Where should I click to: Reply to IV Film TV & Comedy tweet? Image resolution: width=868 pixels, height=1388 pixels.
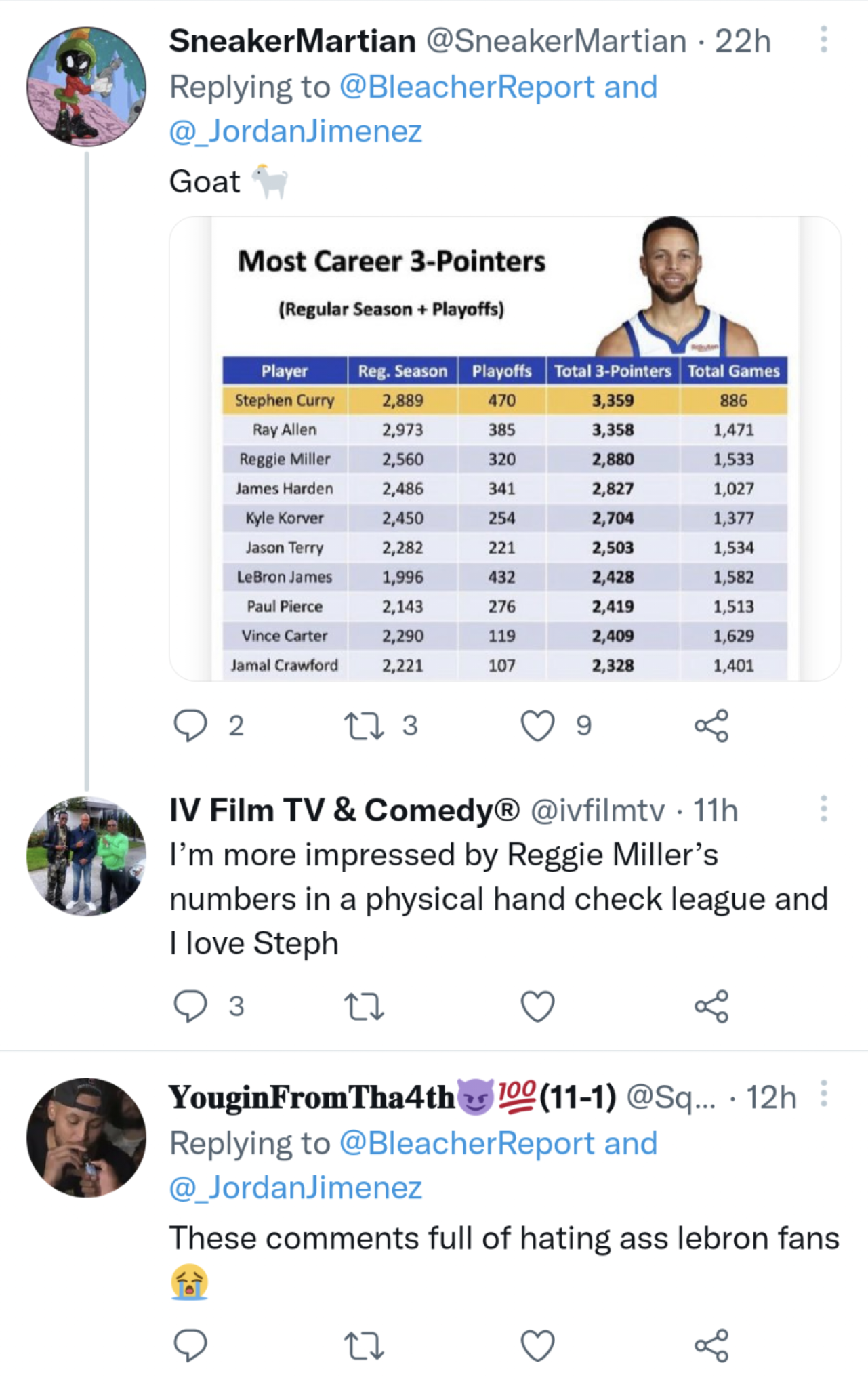(190, 1006)
